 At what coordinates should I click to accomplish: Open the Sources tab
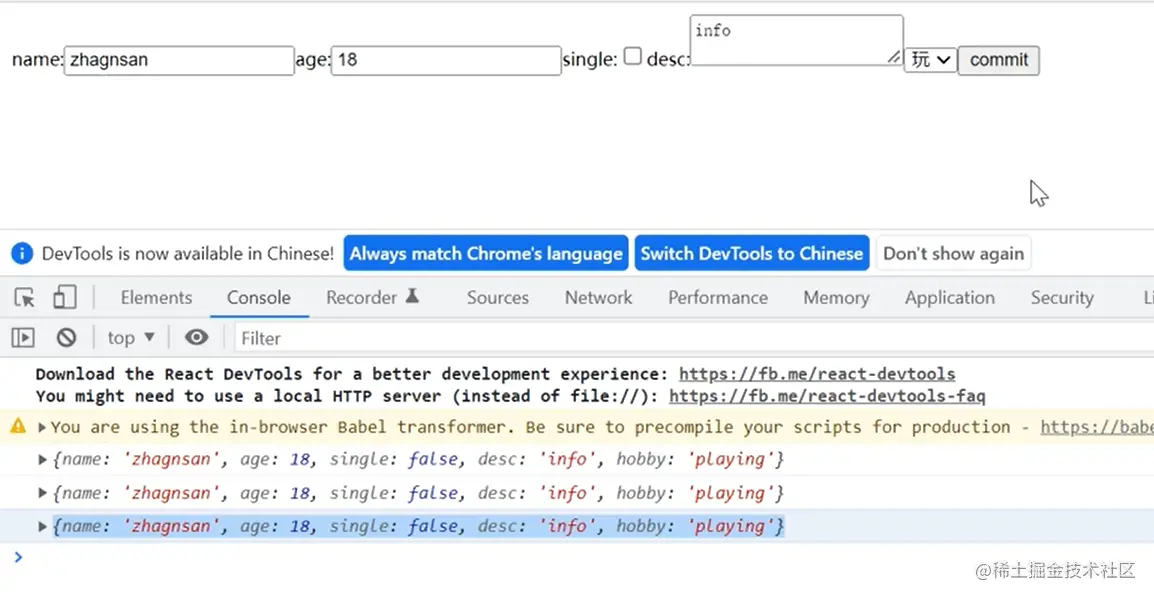tap(498, 297)
